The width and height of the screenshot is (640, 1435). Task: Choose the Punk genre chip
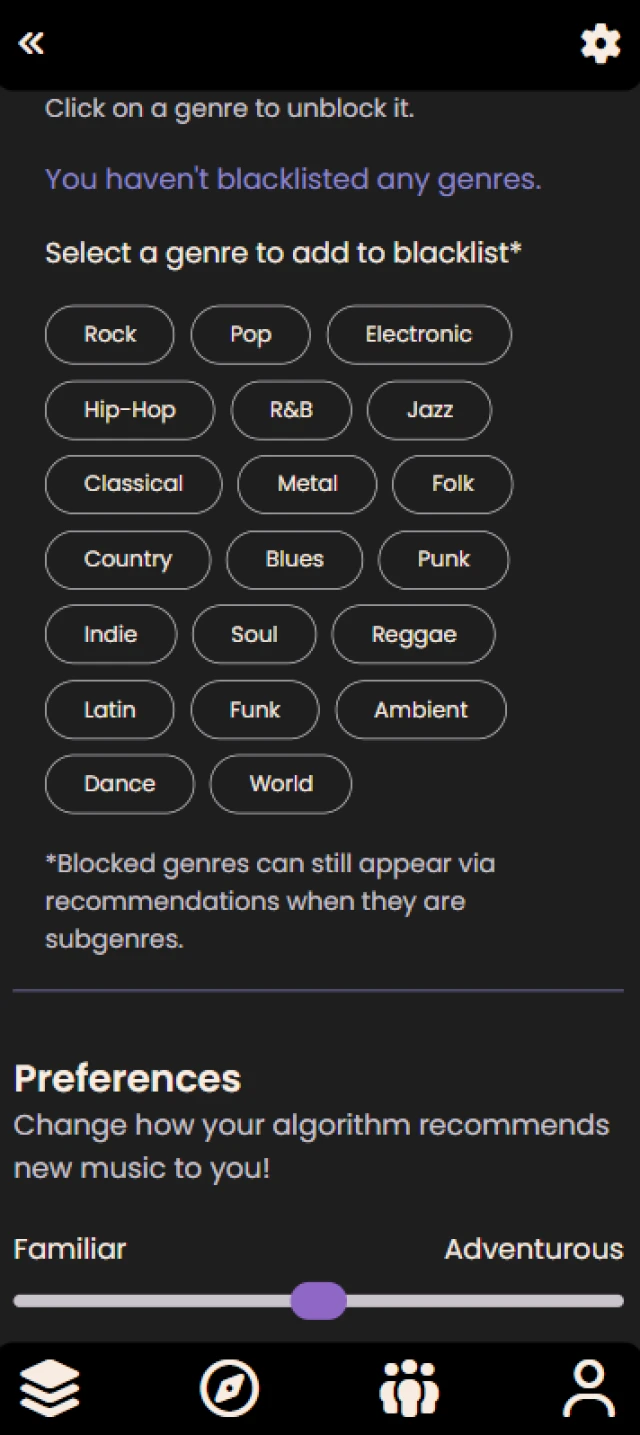(443, 560)
